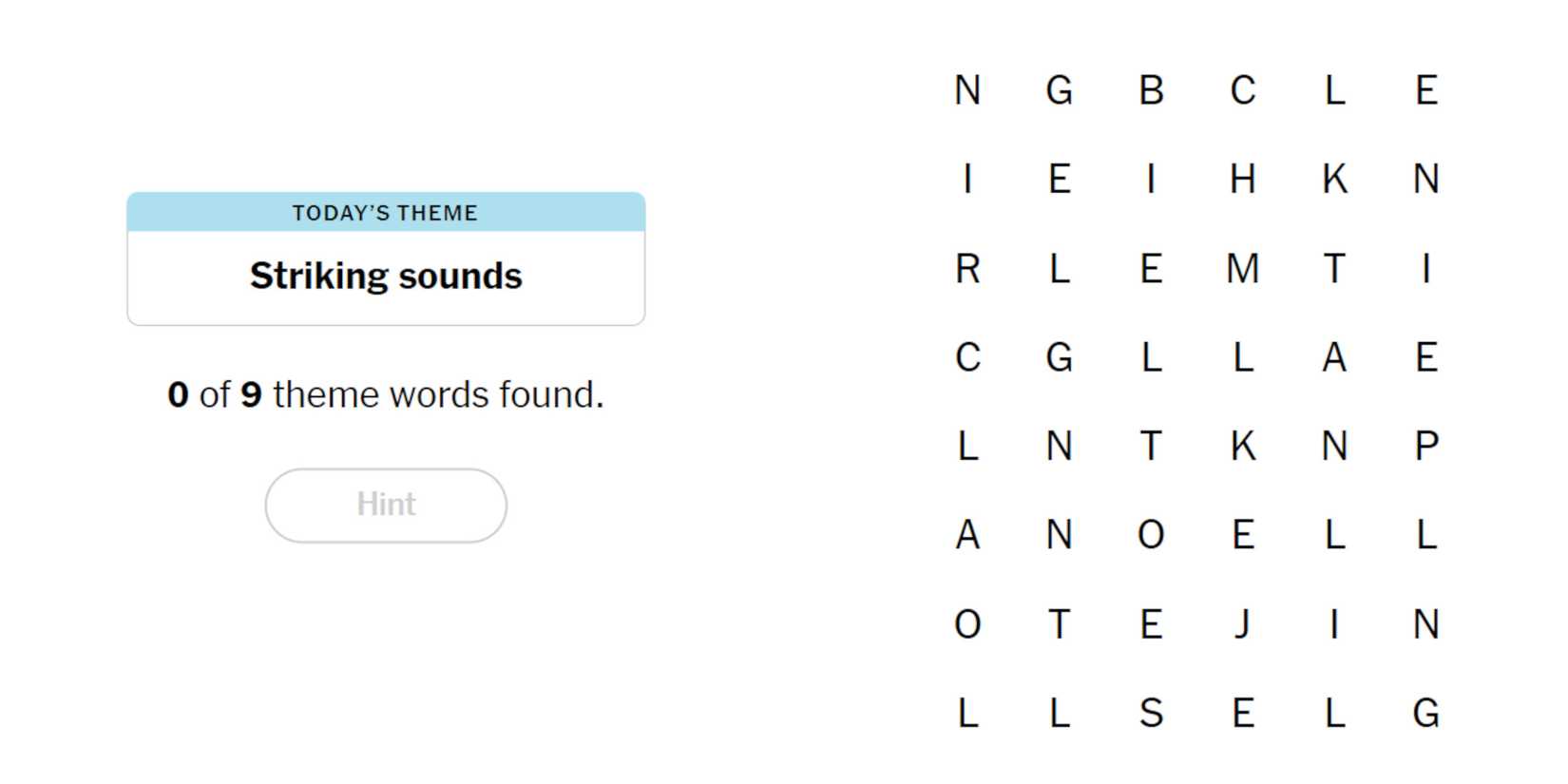Choose the letter S tile

point(1151,714)
